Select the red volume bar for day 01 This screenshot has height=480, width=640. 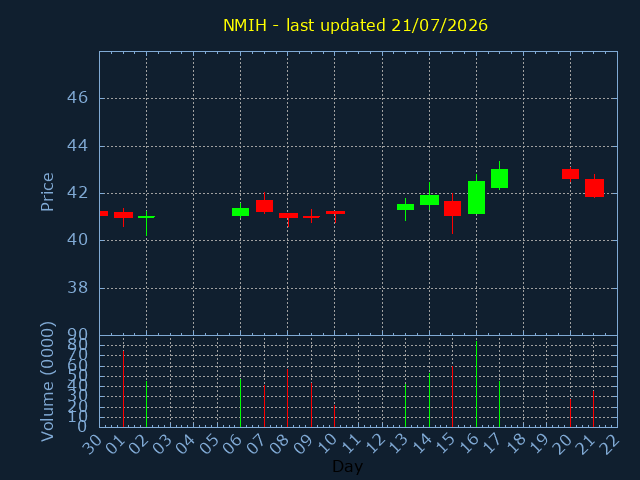123,389
